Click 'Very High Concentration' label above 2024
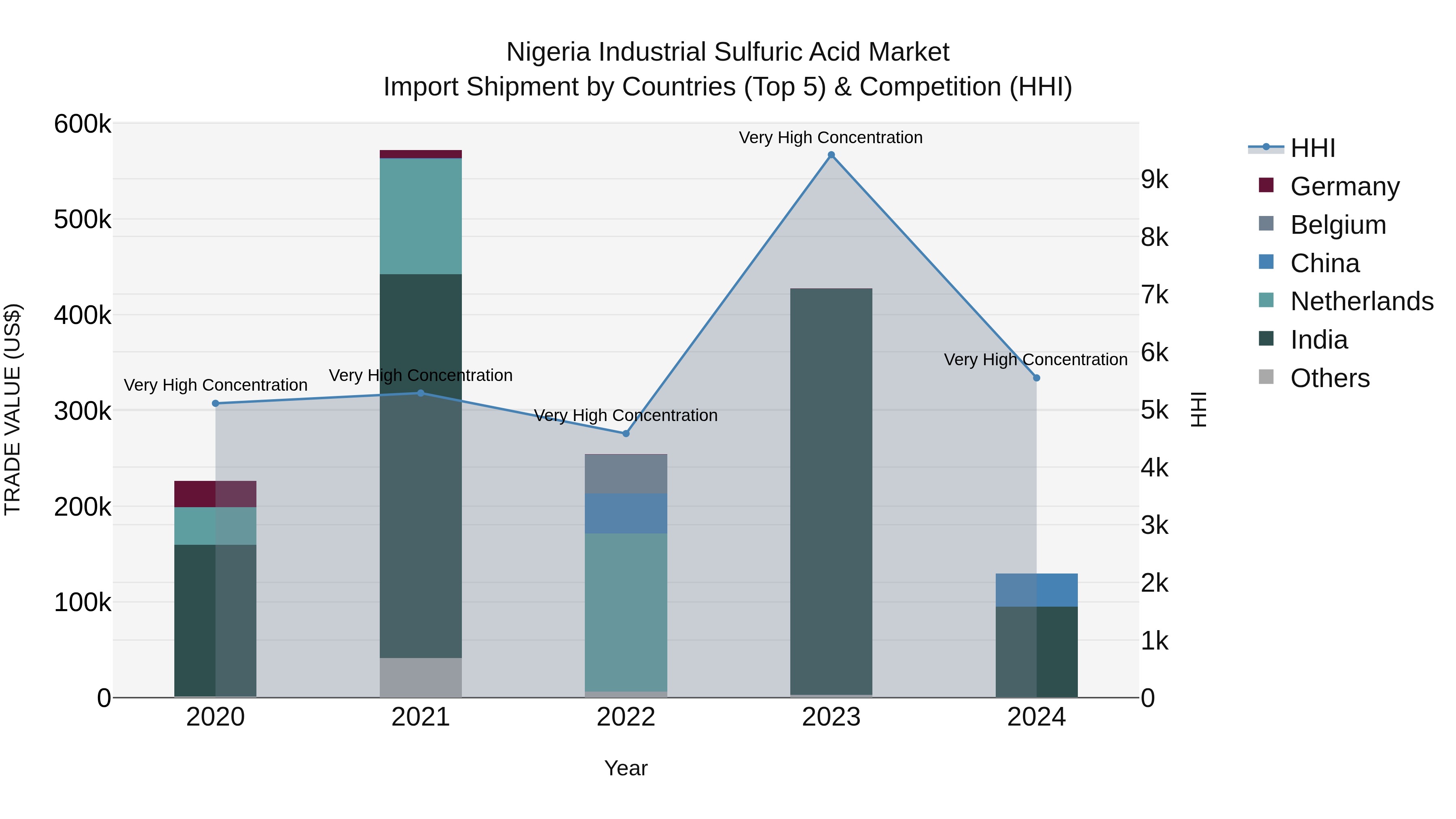The width and height of the screenshot is (1456, 819). pos(1035,360)
